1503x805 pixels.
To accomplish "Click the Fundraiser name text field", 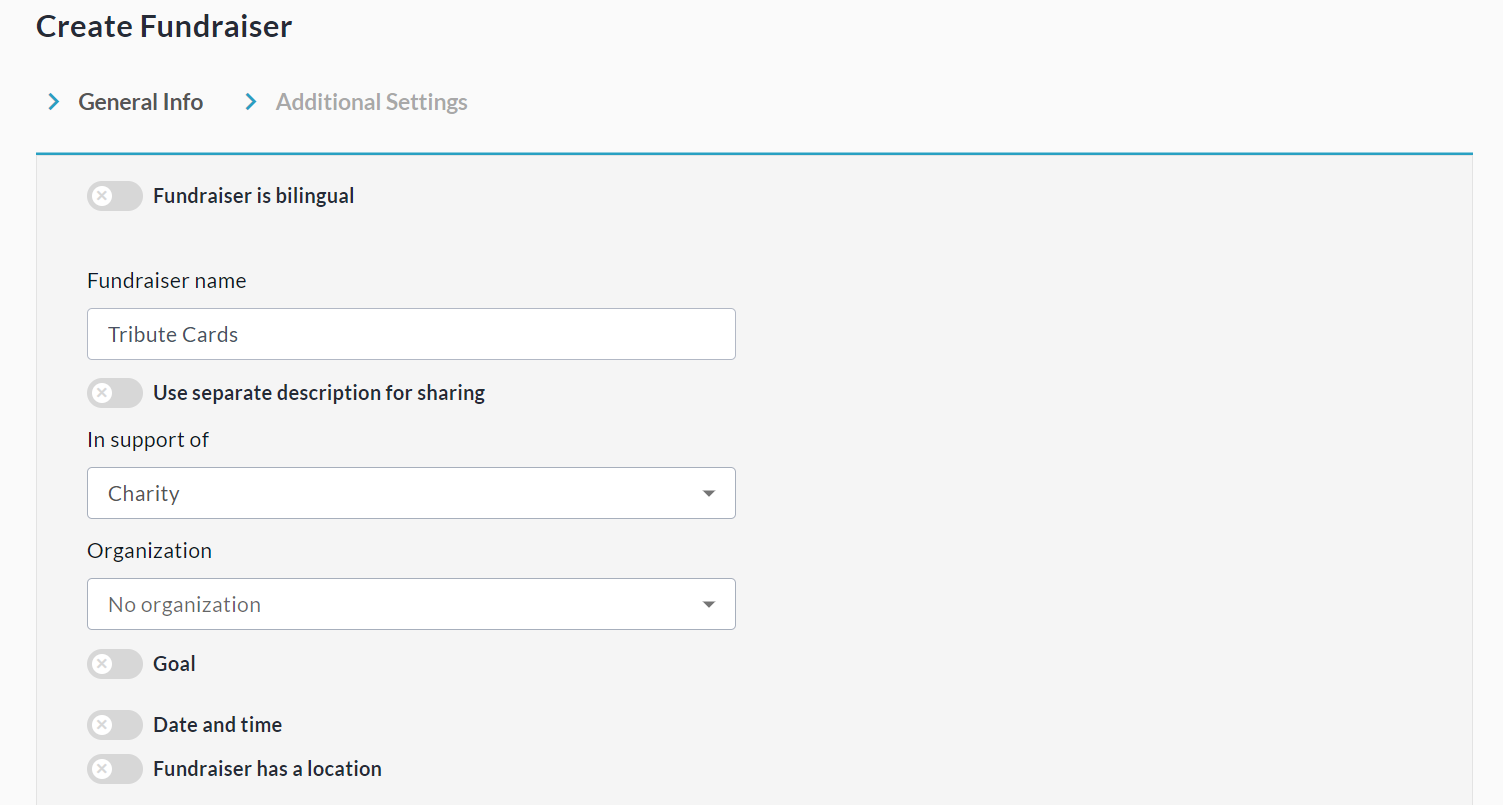I will (411, 334).
